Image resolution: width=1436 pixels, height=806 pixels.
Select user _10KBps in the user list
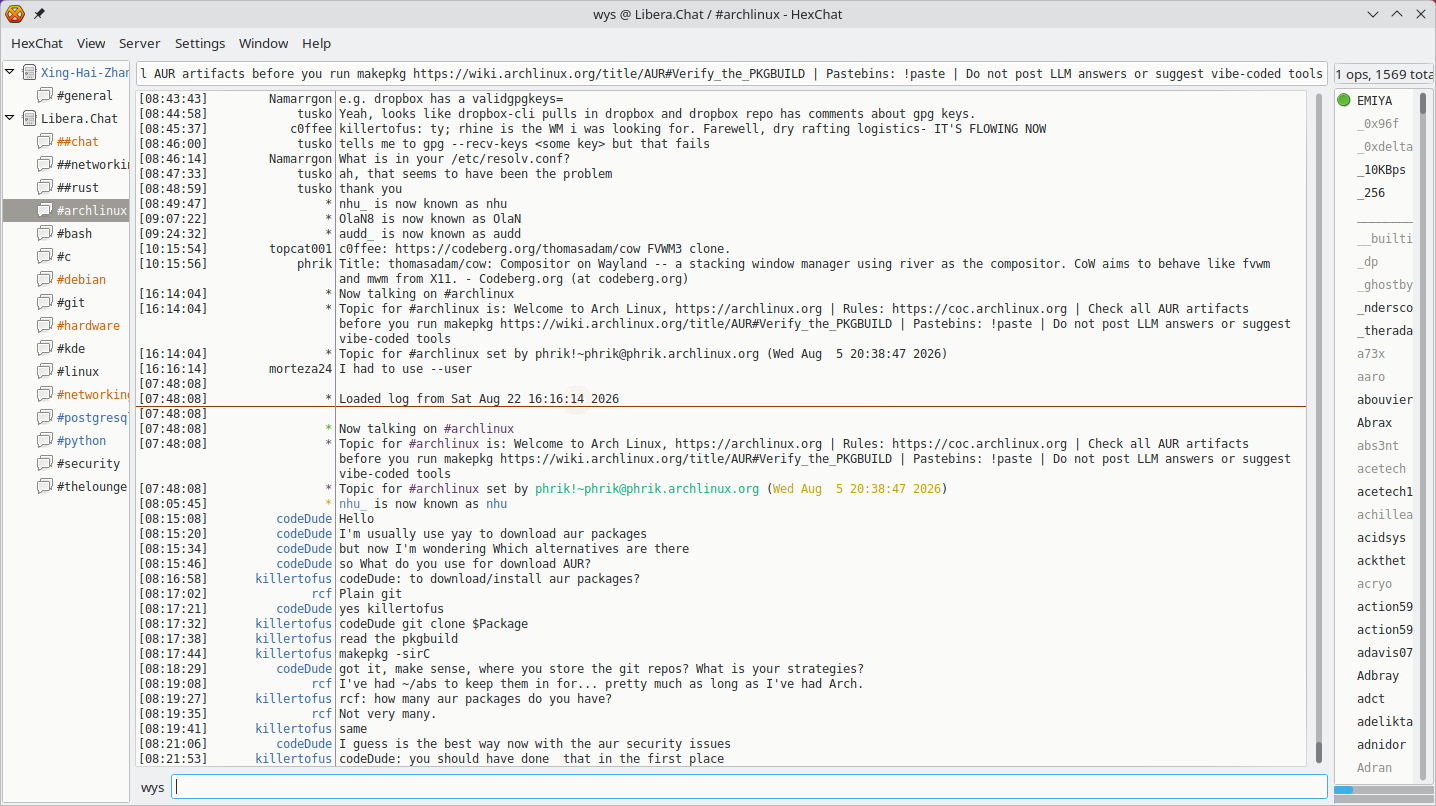(1381, 170)
